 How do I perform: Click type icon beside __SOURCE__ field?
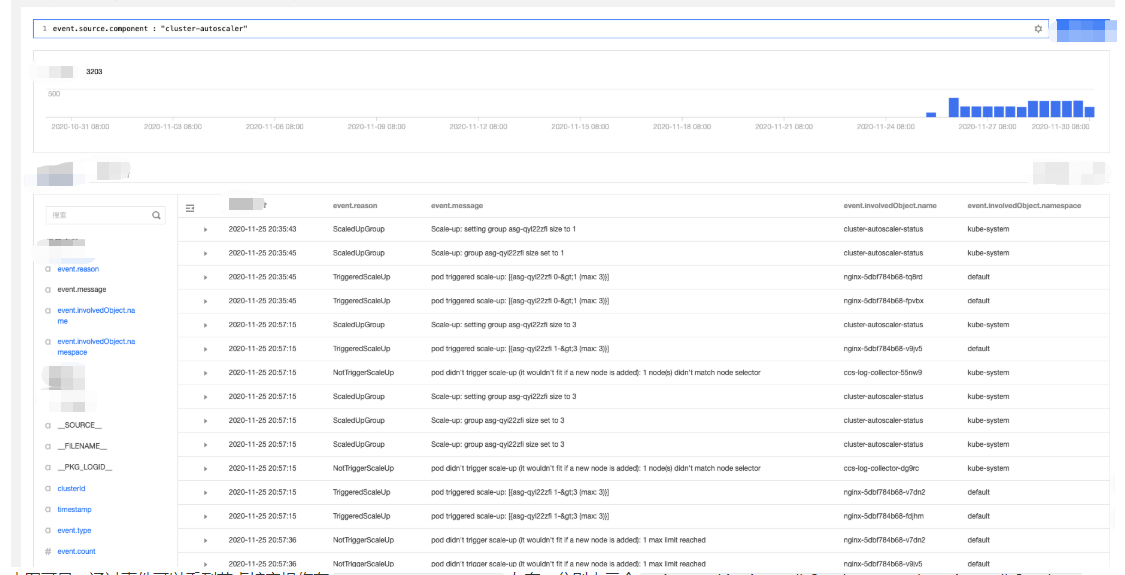tap(48, 426)
